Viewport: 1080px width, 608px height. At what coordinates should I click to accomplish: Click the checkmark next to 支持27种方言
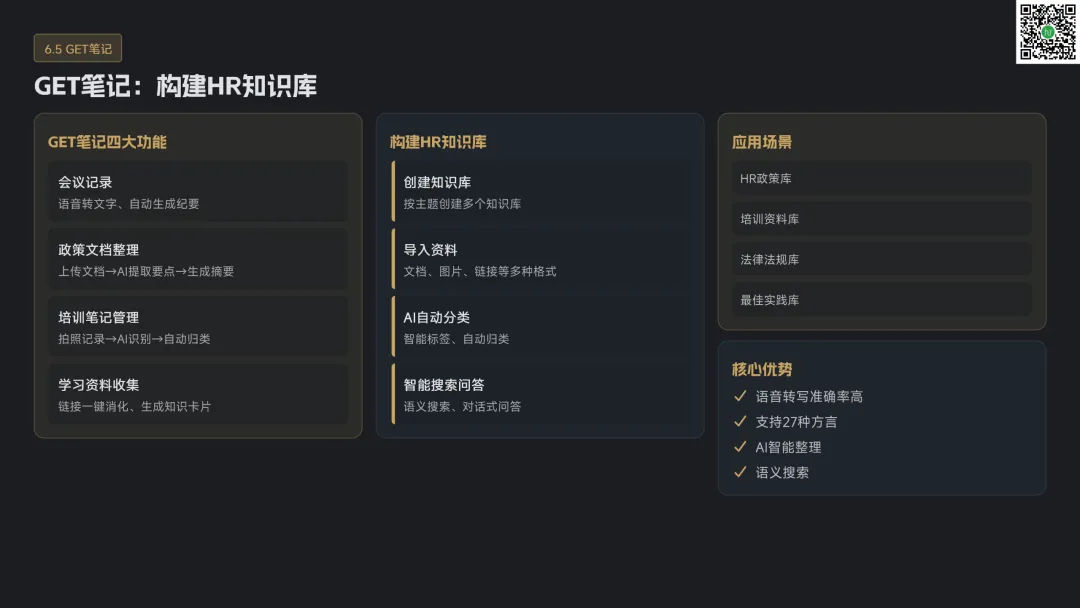pyautogui.click(x=740, y=421)
